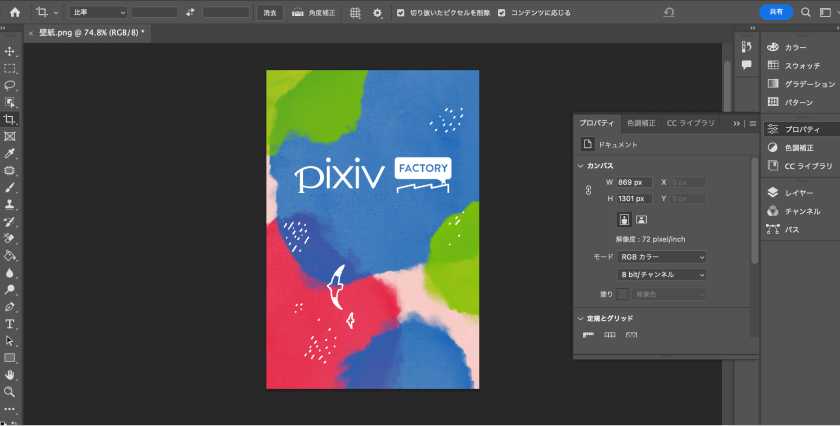
Task: Select the Hand tool
Action: (x=10, y=375)
